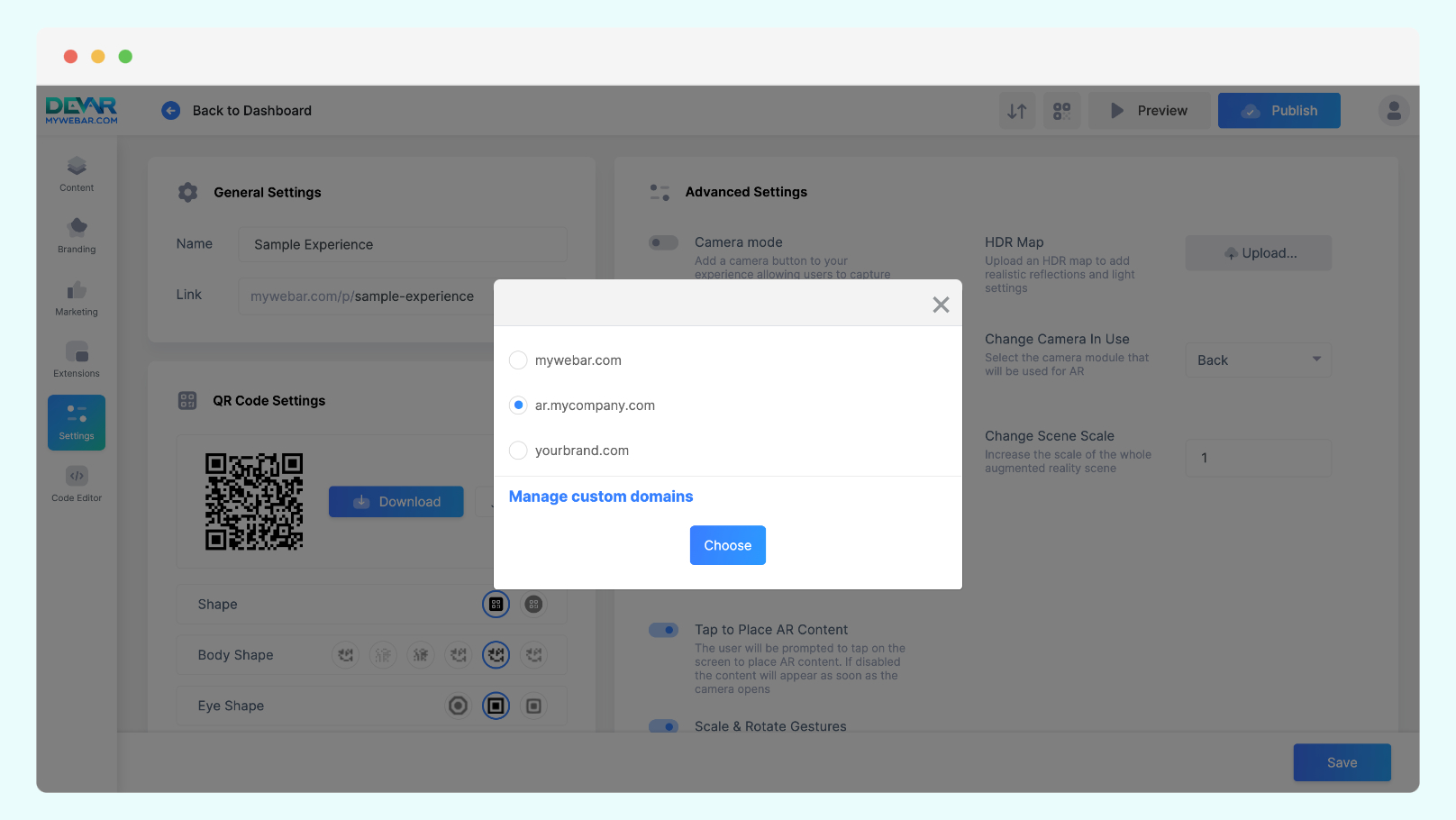This screenshot has width=1456, height=820.
Task: Download the QR code
Action: point(396,501)
